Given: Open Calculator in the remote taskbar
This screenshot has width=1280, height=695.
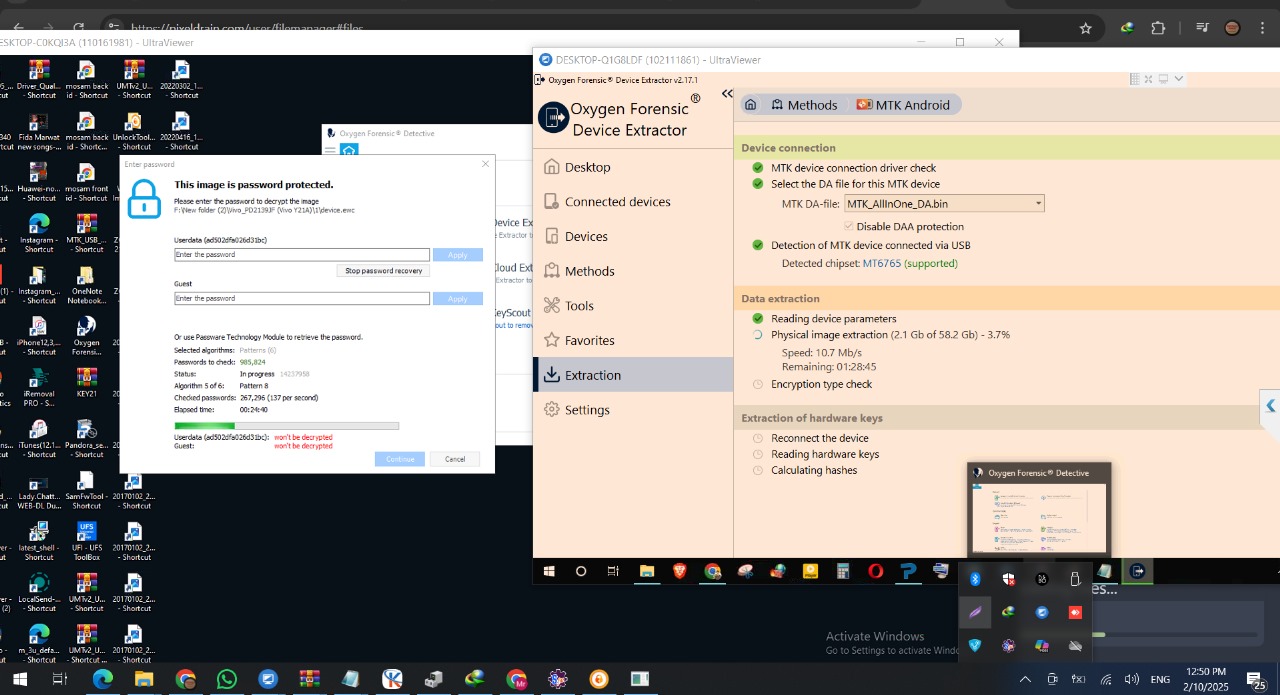Looking at the screenshot, I should coord(843,572).
